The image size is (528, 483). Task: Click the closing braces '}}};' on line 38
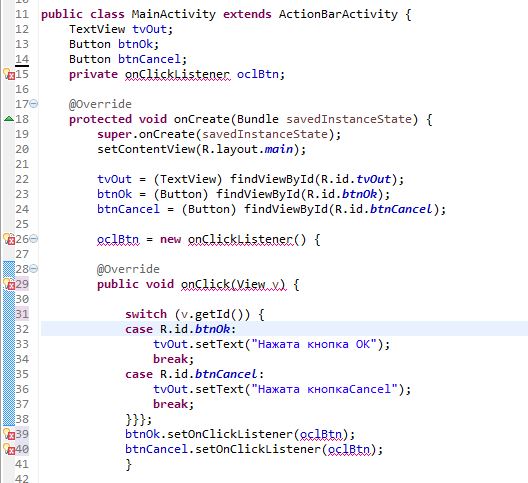(x=139, y=420)
